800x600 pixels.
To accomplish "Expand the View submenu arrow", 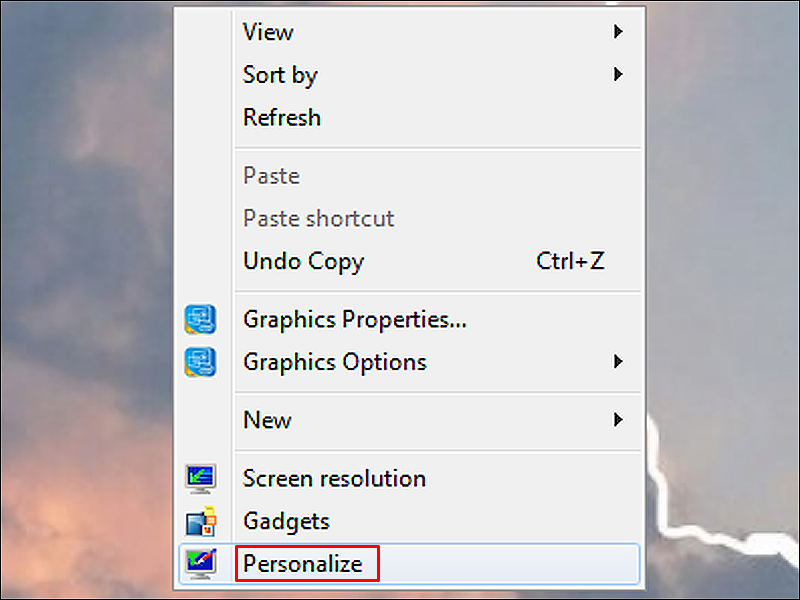I will (618, 32).
